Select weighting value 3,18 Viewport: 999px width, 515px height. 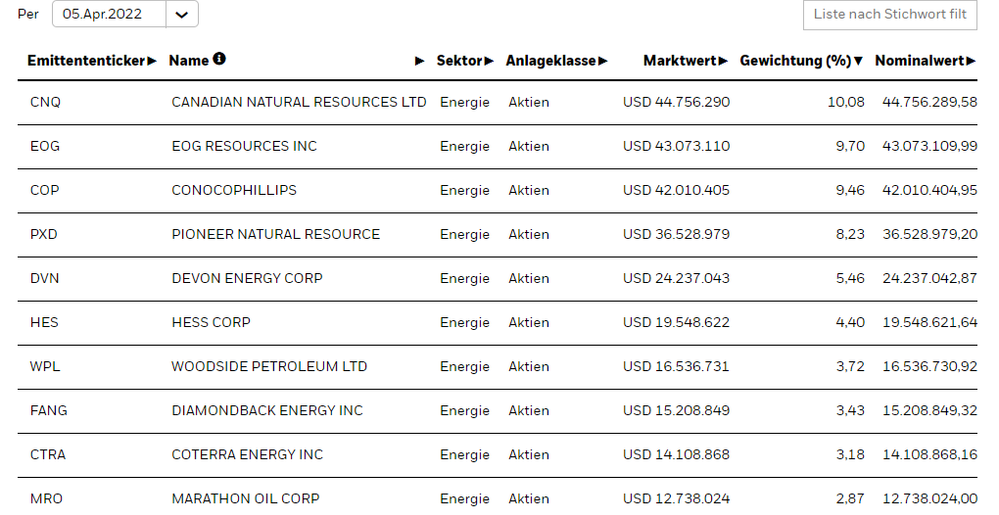click(x=851, y=454)
